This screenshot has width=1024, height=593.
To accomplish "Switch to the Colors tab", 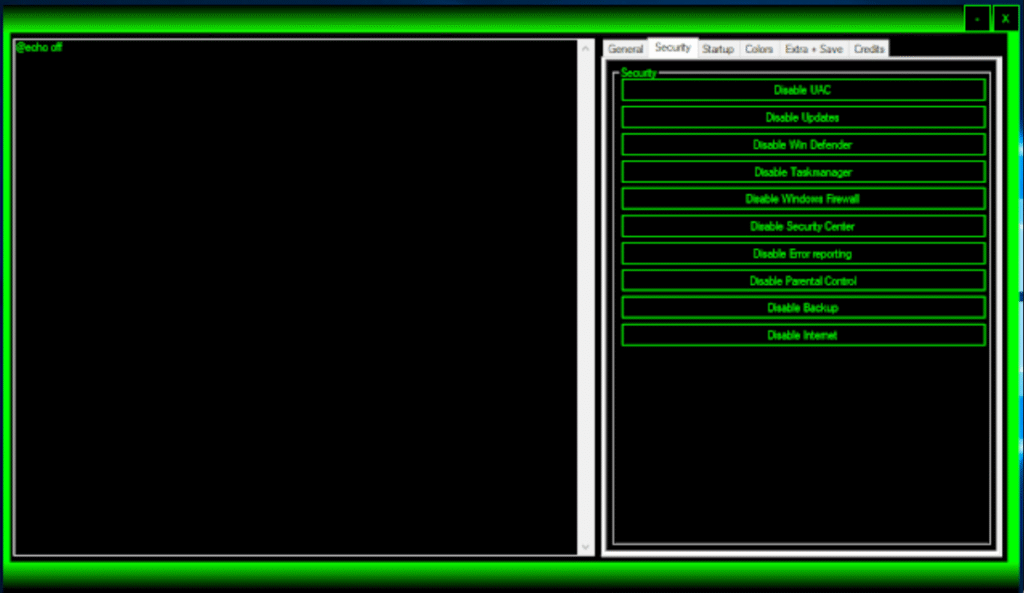I will click(759, 48).
